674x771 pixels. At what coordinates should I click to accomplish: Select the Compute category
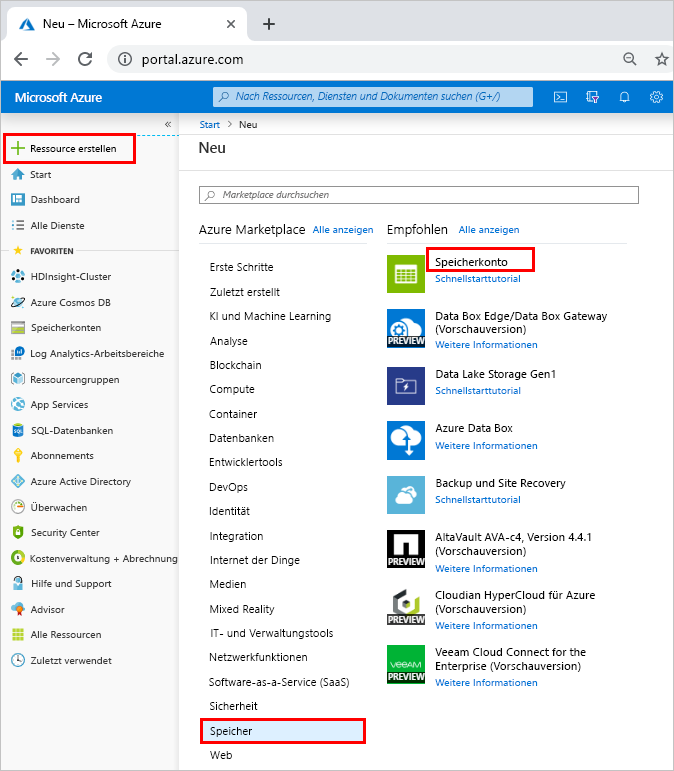click(x=232, y=389)
